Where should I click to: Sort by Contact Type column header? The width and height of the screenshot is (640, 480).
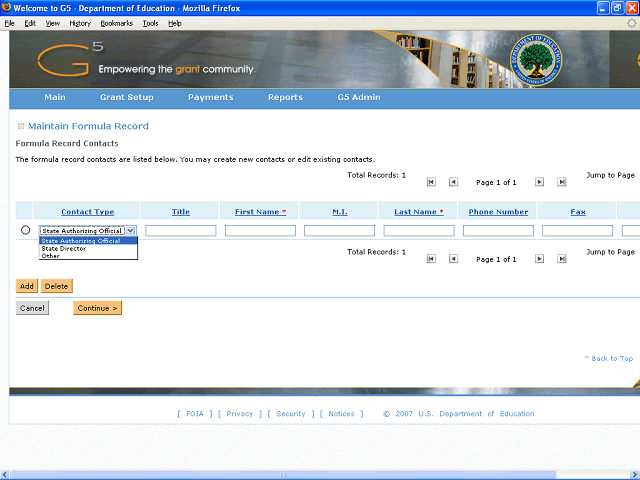(x=88, y=212)
